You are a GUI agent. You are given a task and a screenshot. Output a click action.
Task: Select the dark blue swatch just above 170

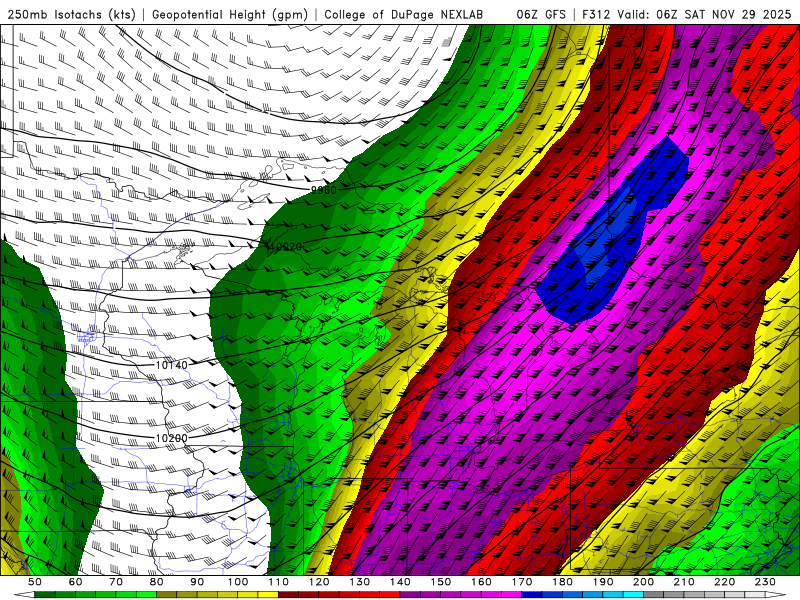(532, 595)
